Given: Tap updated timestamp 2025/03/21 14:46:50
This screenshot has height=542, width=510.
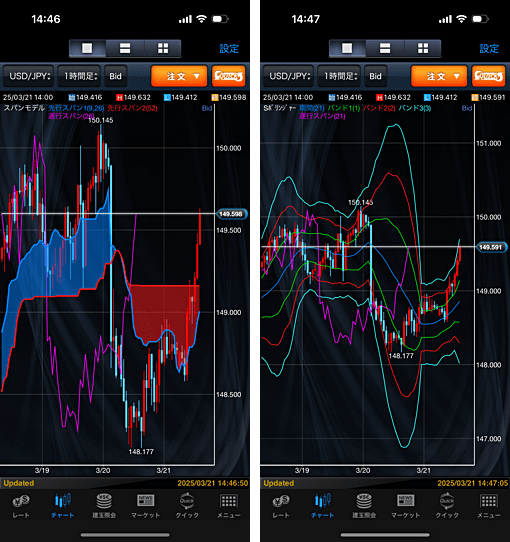Looking at the screenshot, I should point(213,483).
